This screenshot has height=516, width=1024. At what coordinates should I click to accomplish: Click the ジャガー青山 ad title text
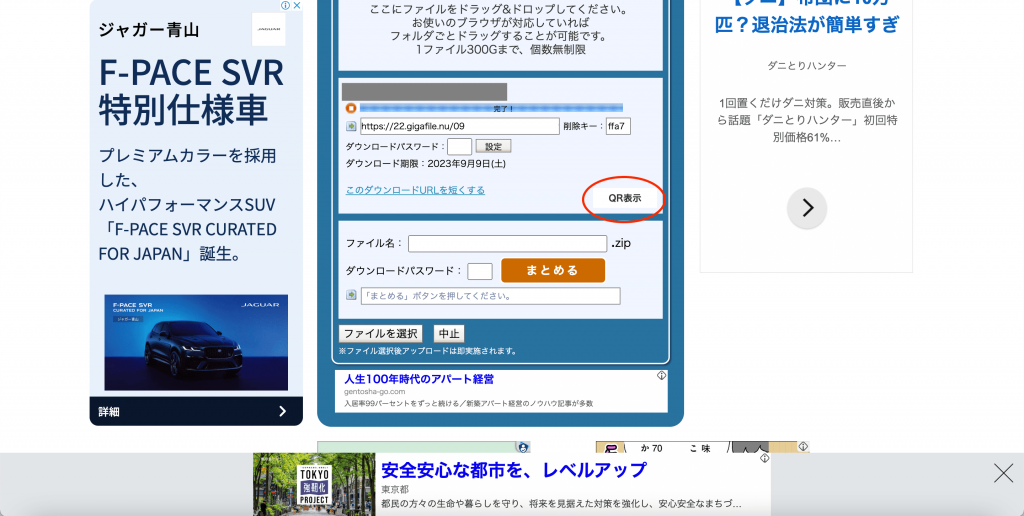[149, 29]
